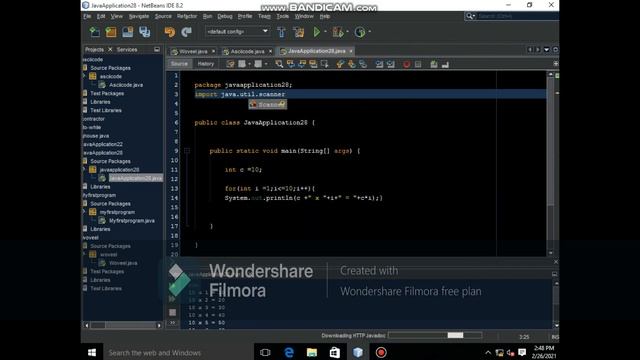
Task: Open the Profile button's dropdown arrow
Action: (x=369, y=32)
